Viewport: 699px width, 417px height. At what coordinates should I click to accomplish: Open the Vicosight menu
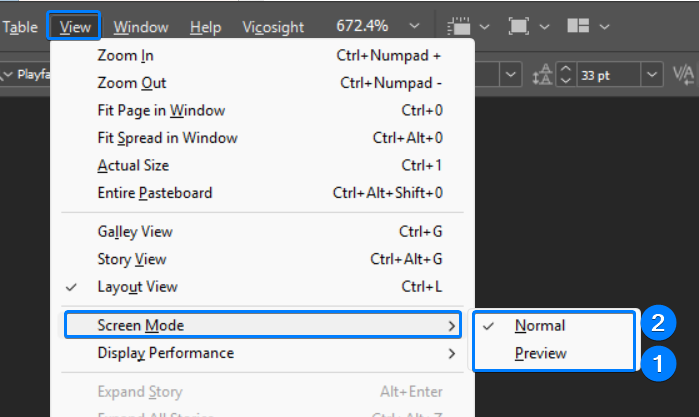click(x=273, y=27)
